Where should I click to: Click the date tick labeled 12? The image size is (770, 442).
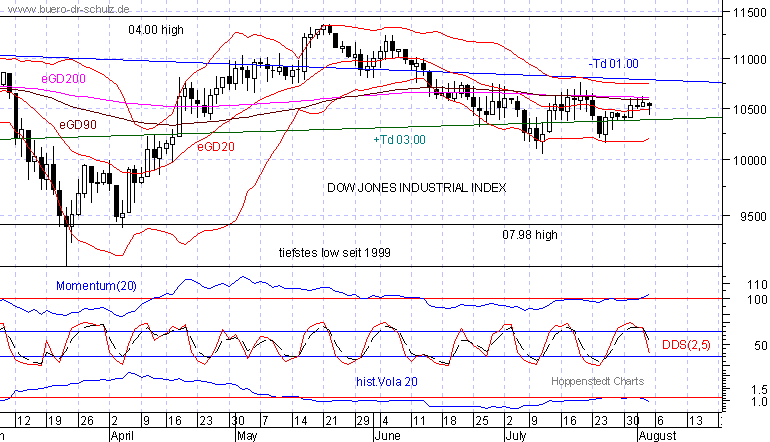(24, 421)
